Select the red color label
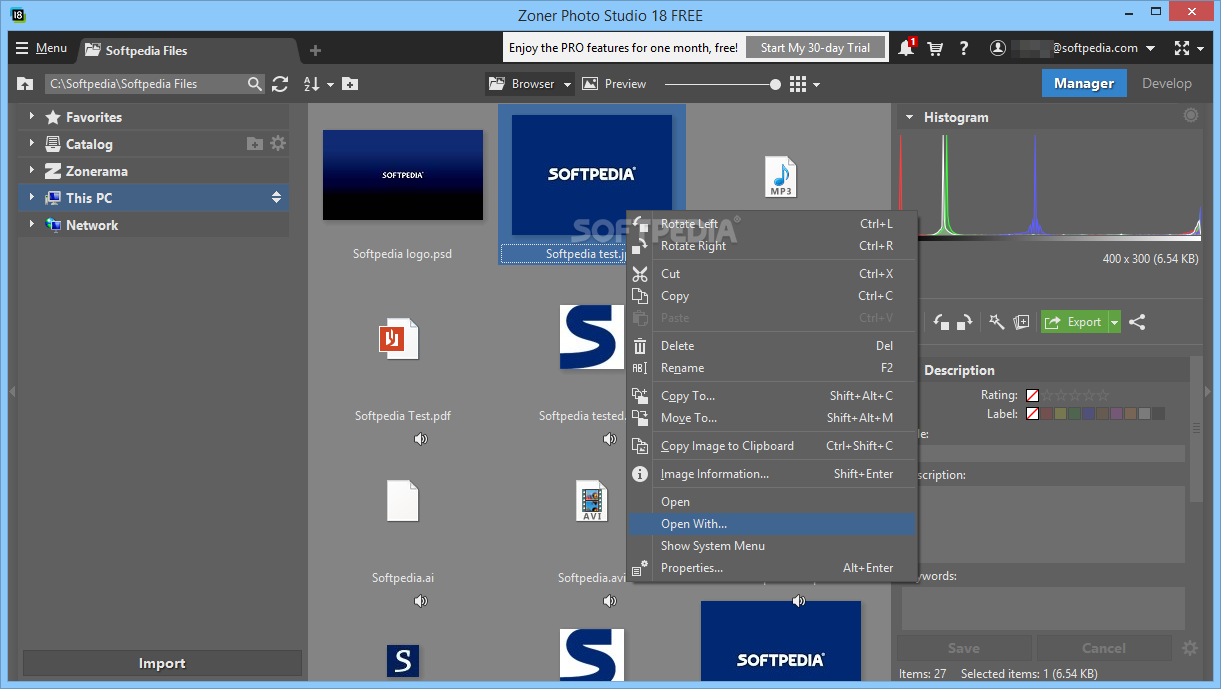 1047,413
